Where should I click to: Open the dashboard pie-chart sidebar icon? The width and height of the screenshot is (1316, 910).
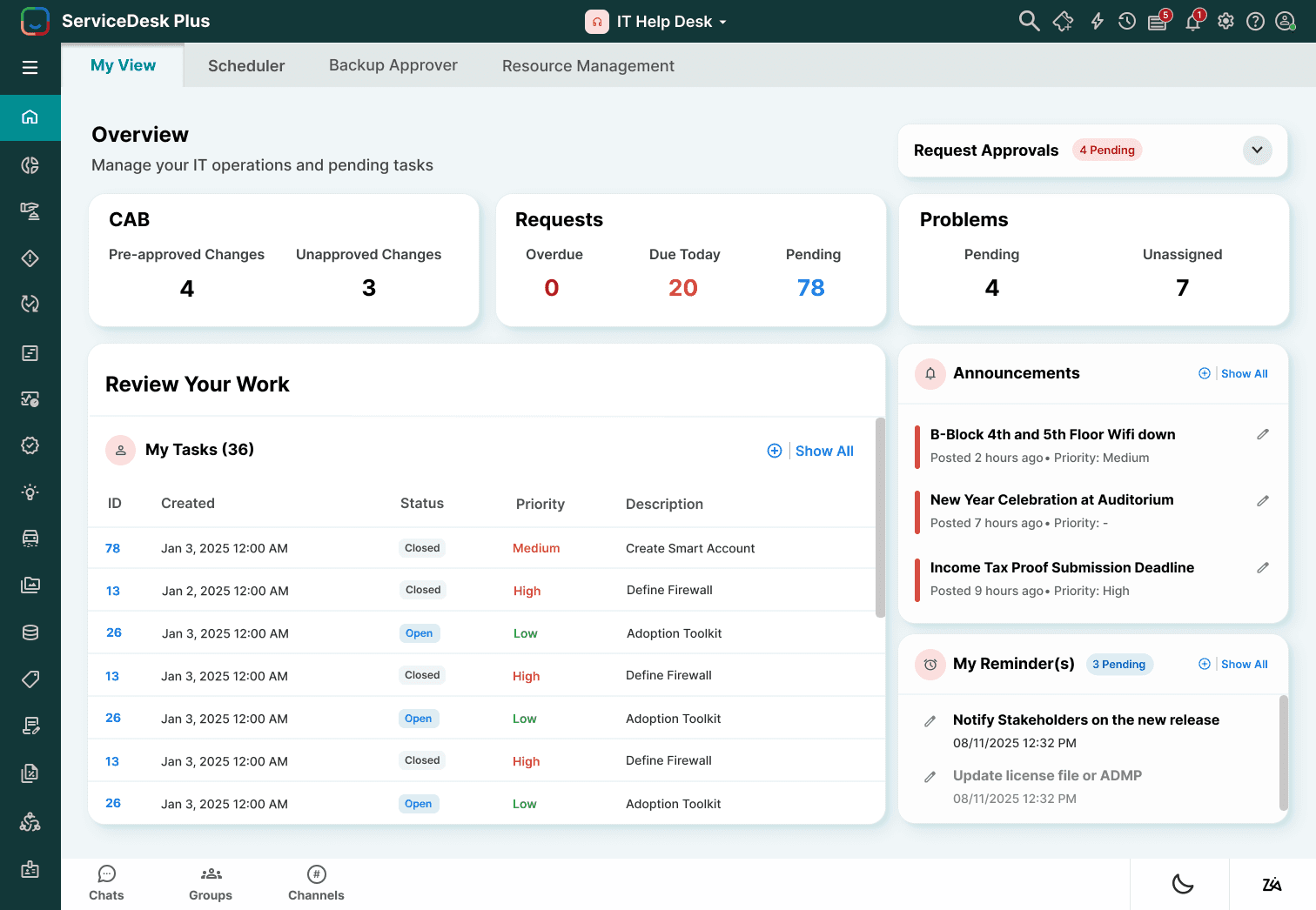click(30, 165)
